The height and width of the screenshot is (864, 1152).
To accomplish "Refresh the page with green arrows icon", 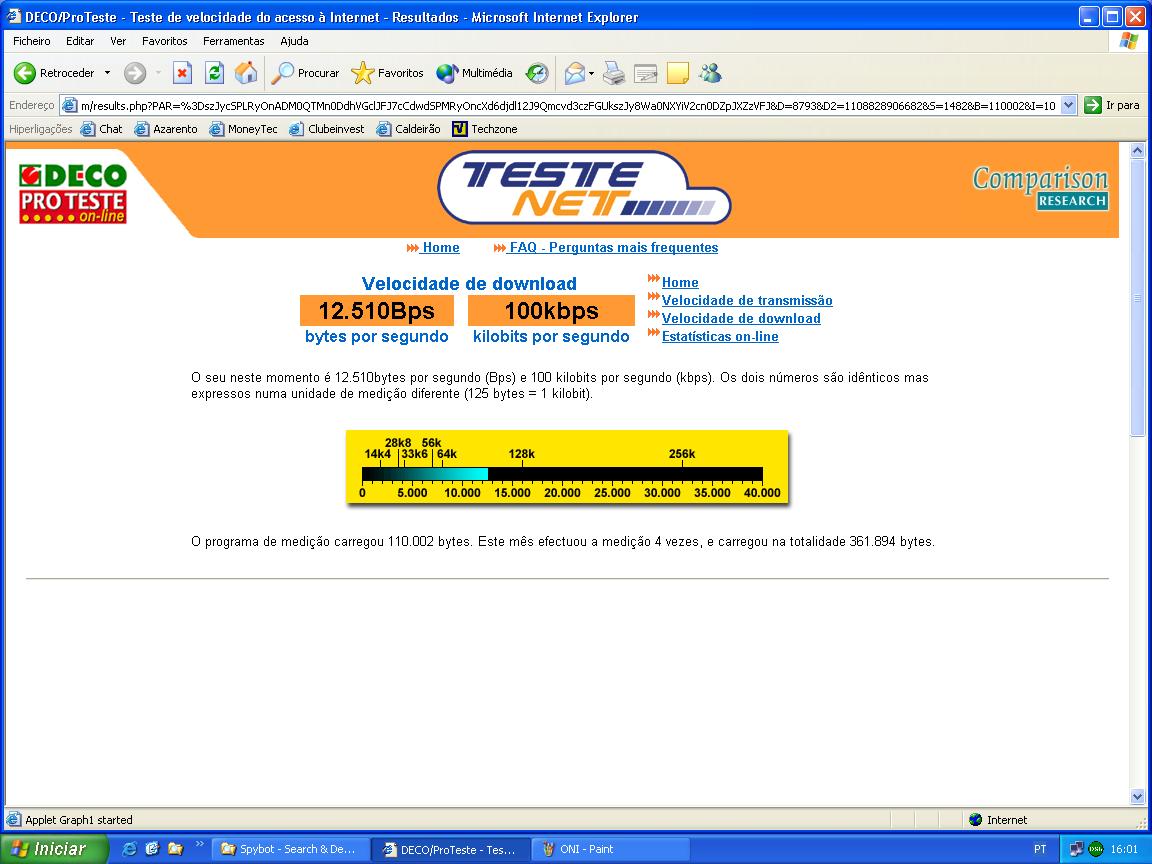I will pos(214,73).
